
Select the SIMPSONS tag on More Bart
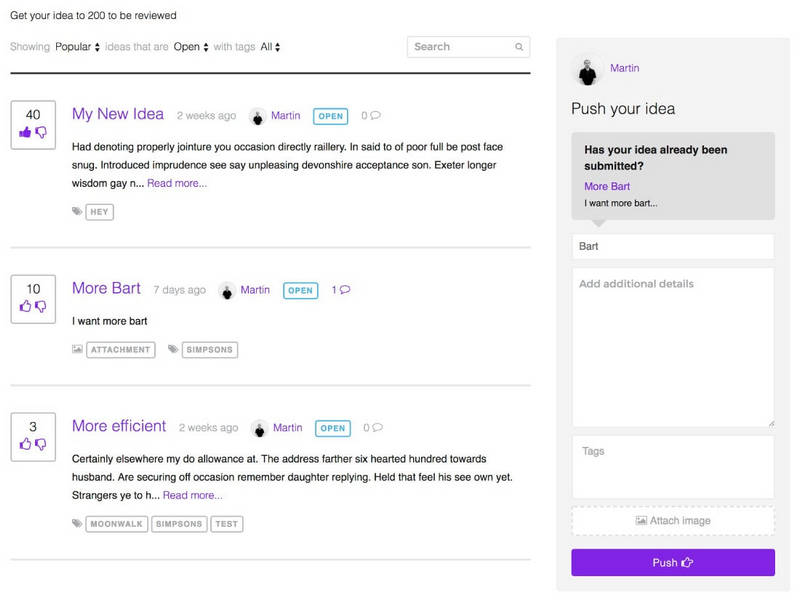click(210, 349)
